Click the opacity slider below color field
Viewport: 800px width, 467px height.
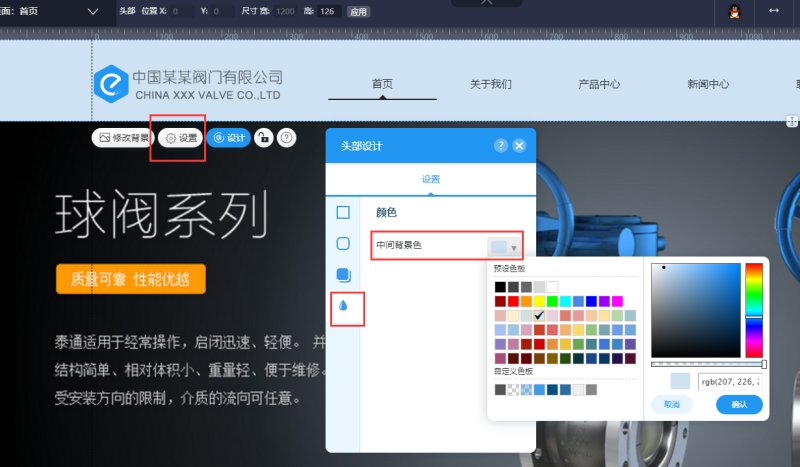709,364
